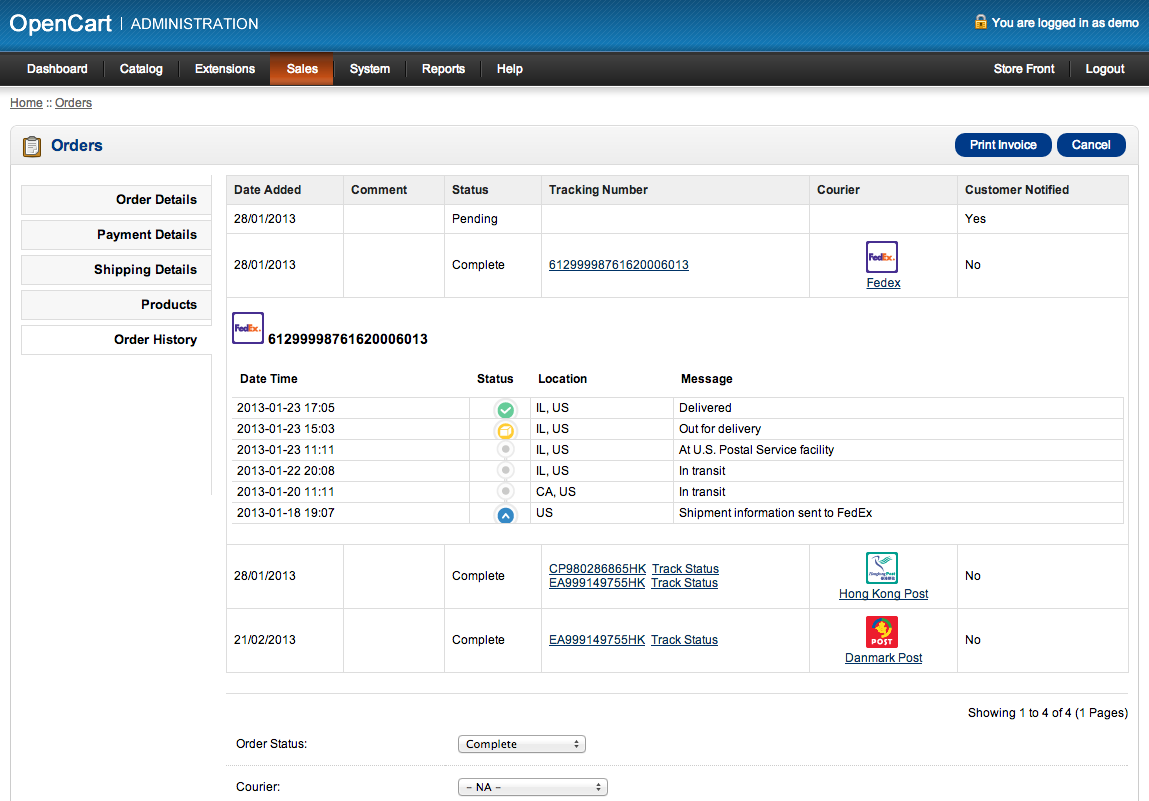The height and width of the screenshot is (801, 1149).
Task: Click the green Delivered status icon
Action: point(506,409)
